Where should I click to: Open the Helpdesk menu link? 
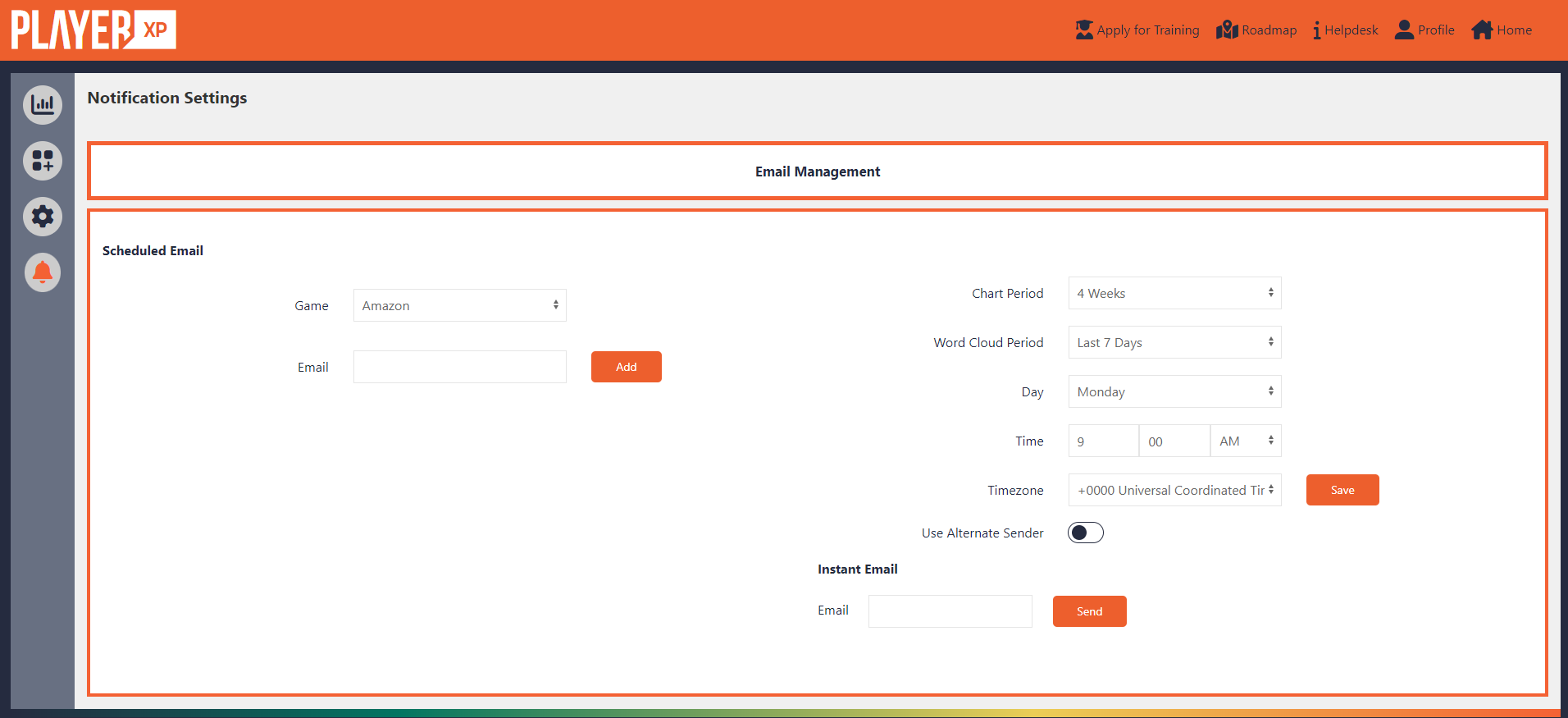click(x=1346, y=30)
